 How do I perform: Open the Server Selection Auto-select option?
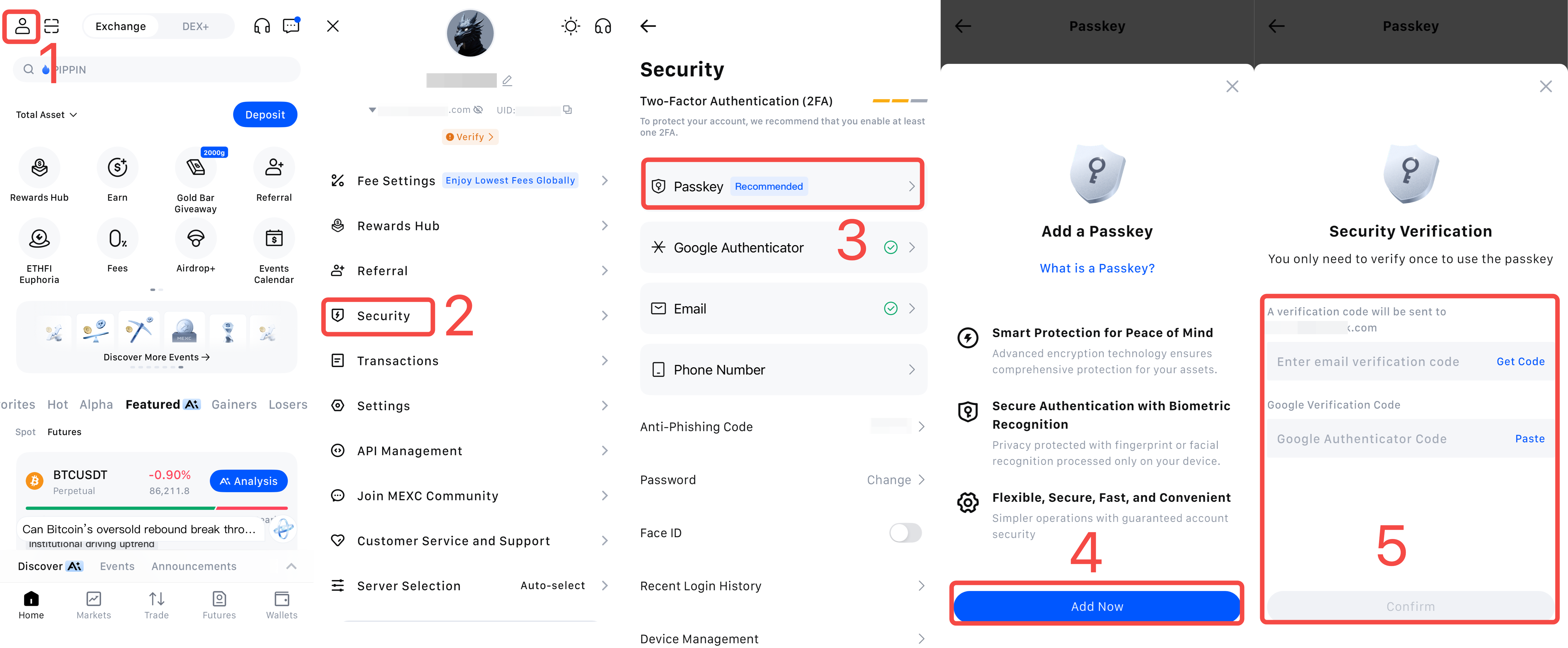pyautogui.click(x=552, y=585)
